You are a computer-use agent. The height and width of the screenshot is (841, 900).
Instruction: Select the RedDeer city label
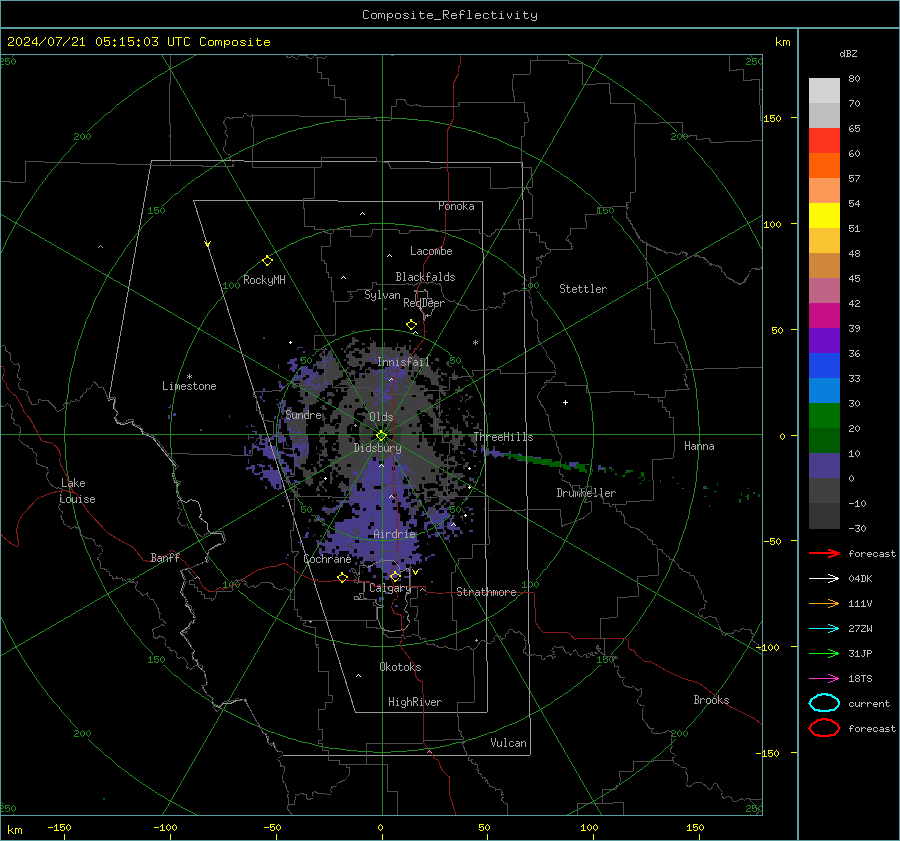(x=424, y=303)
